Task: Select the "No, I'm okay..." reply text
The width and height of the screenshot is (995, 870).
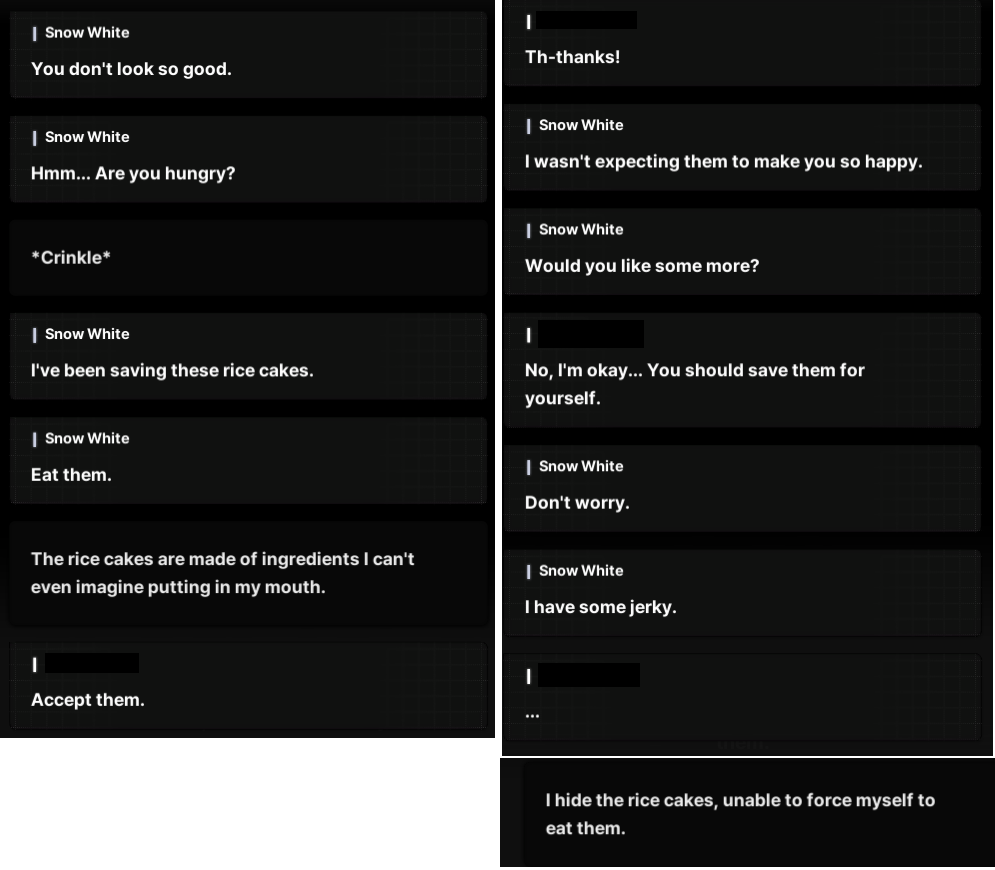Action: (x=694, y=384)
